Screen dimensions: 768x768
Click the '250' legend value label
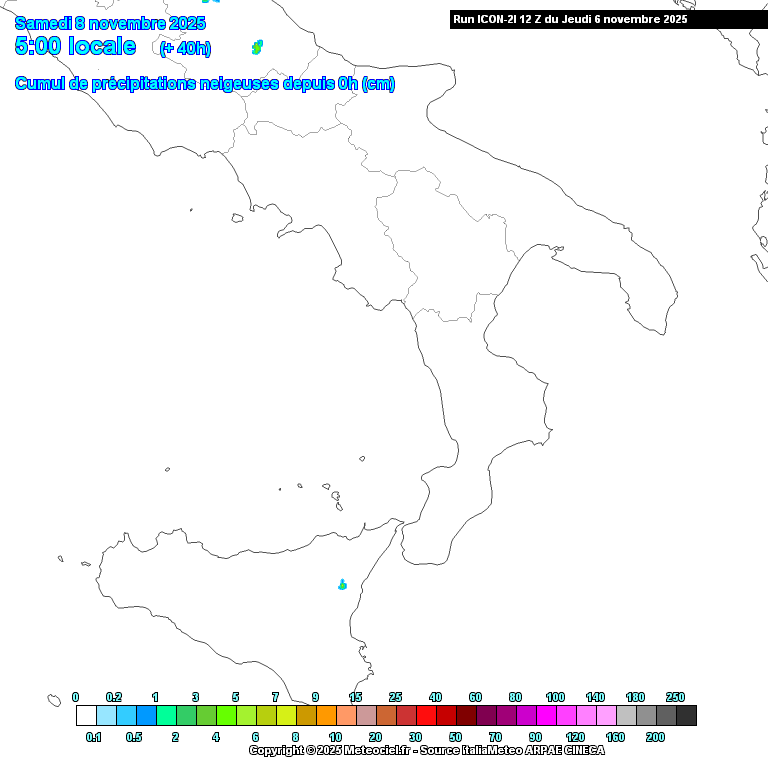click(675, 697)
